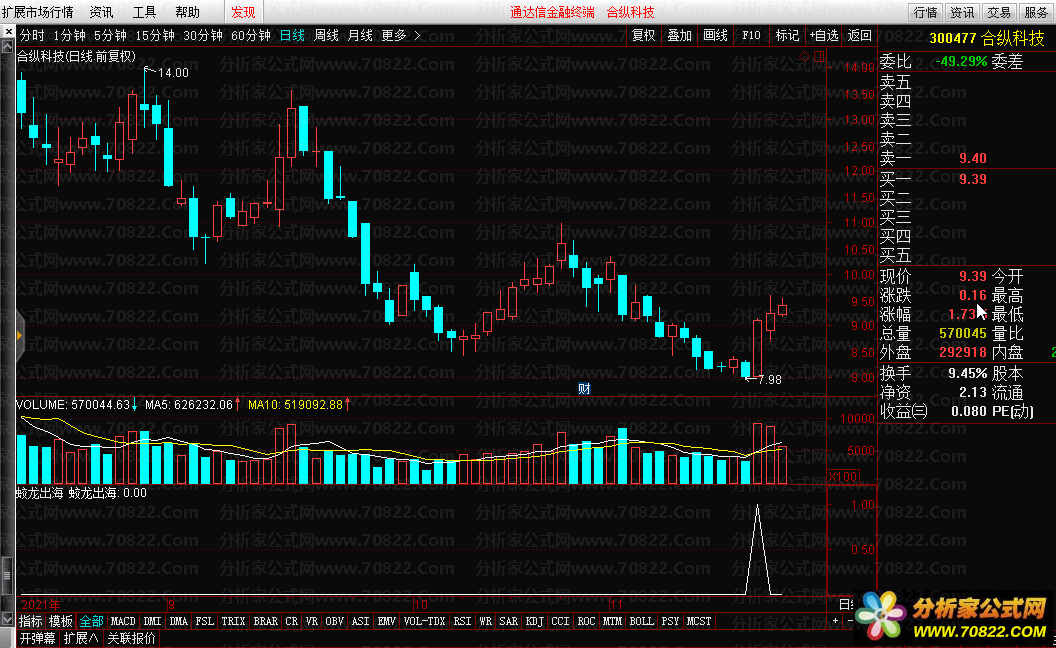Select the 分时 period tab
Screen dimensions: 1056x648
(x=32, y=35)
